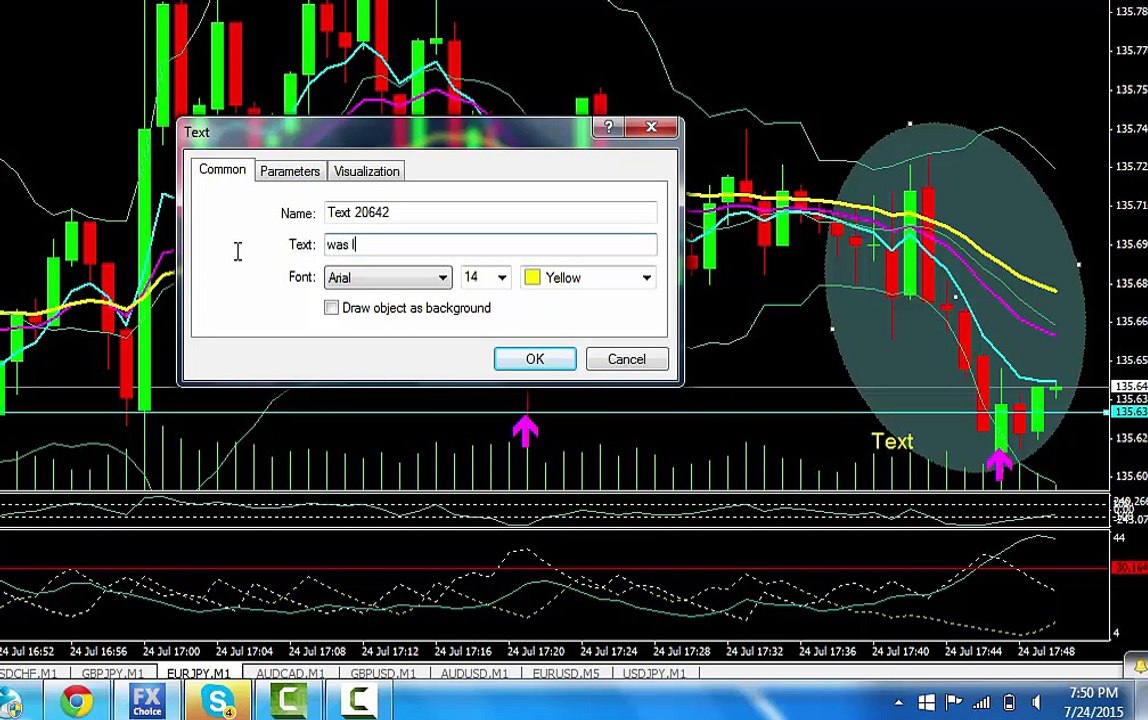Open the Arial font dropdown

tap(387, 278)
